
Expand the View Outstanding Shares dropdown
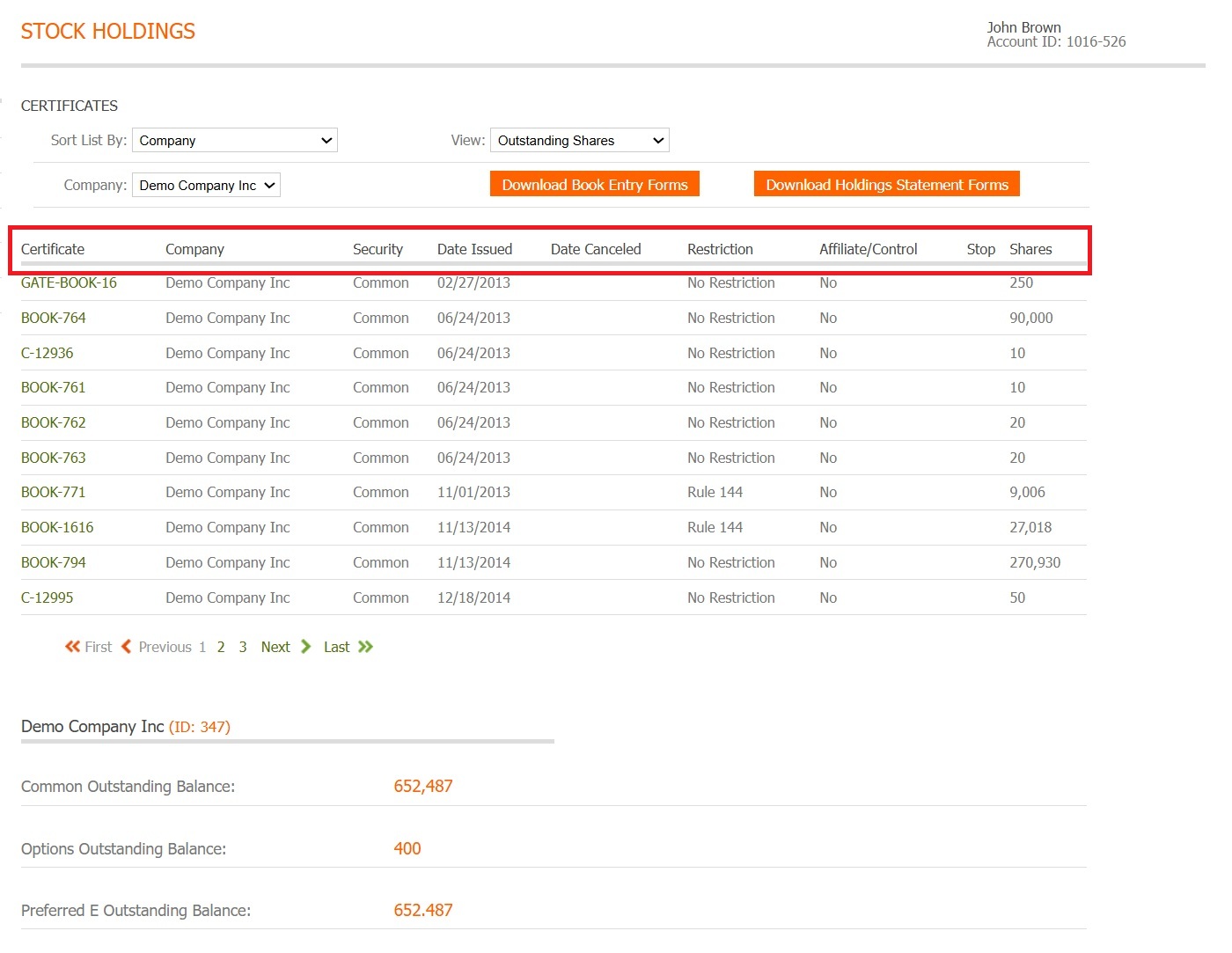[579, 141]
